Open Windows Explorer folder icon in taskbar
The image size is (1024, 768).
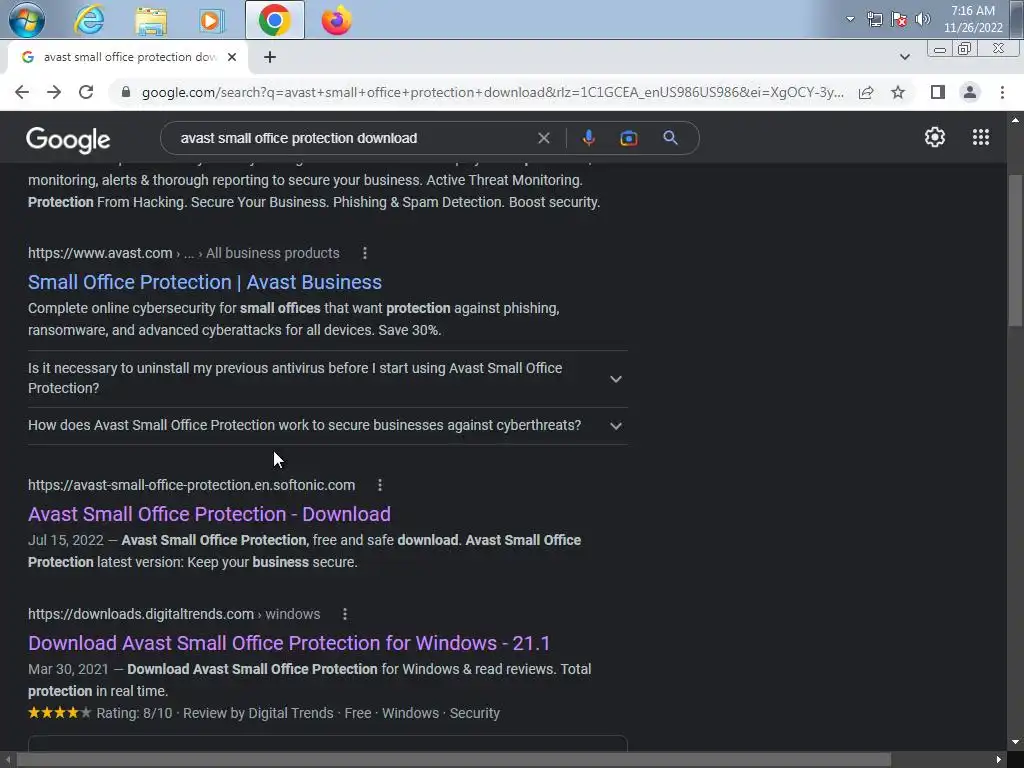click(x=151, y=20)
